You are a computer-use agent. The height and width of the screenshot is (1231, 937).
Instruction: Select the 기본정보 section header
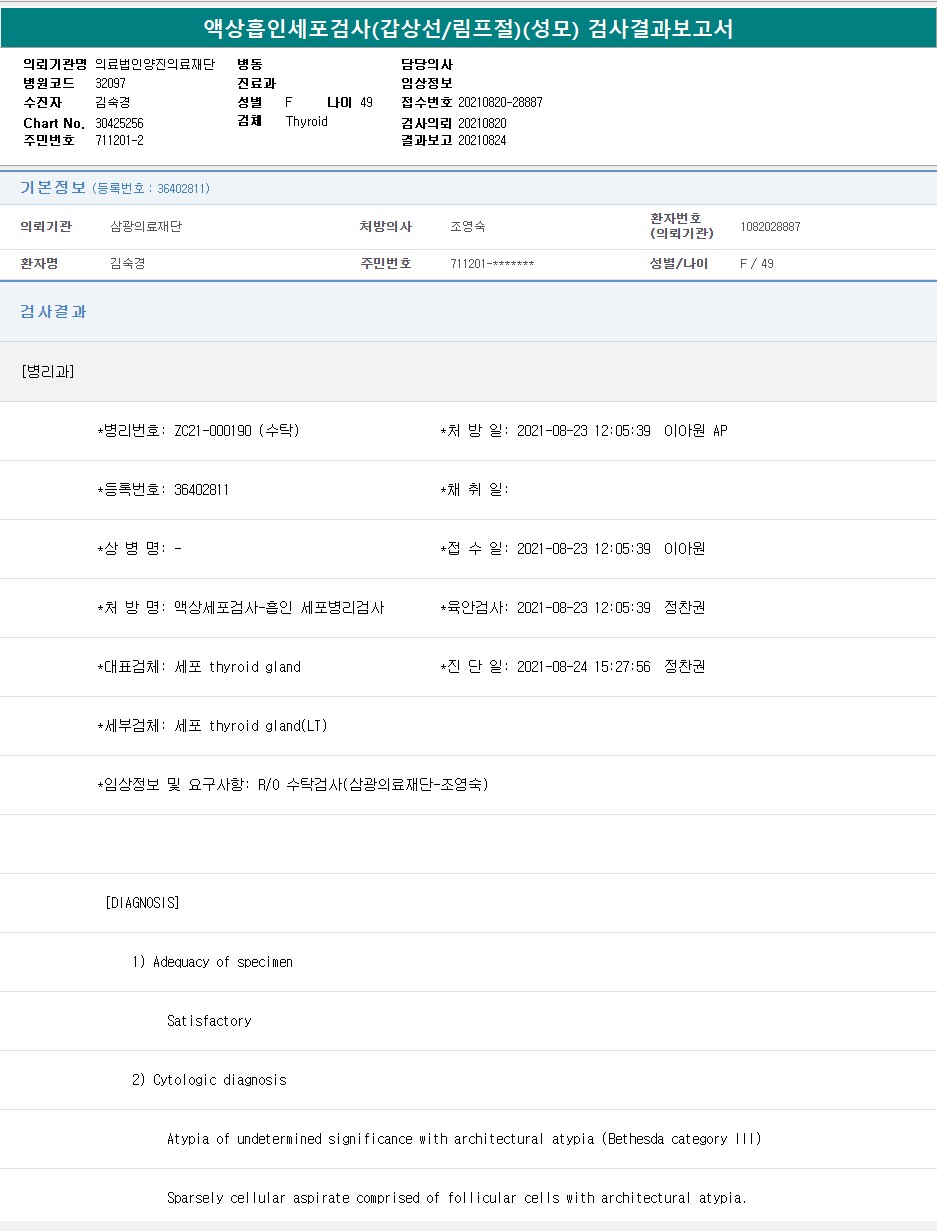tap(53, 188)
